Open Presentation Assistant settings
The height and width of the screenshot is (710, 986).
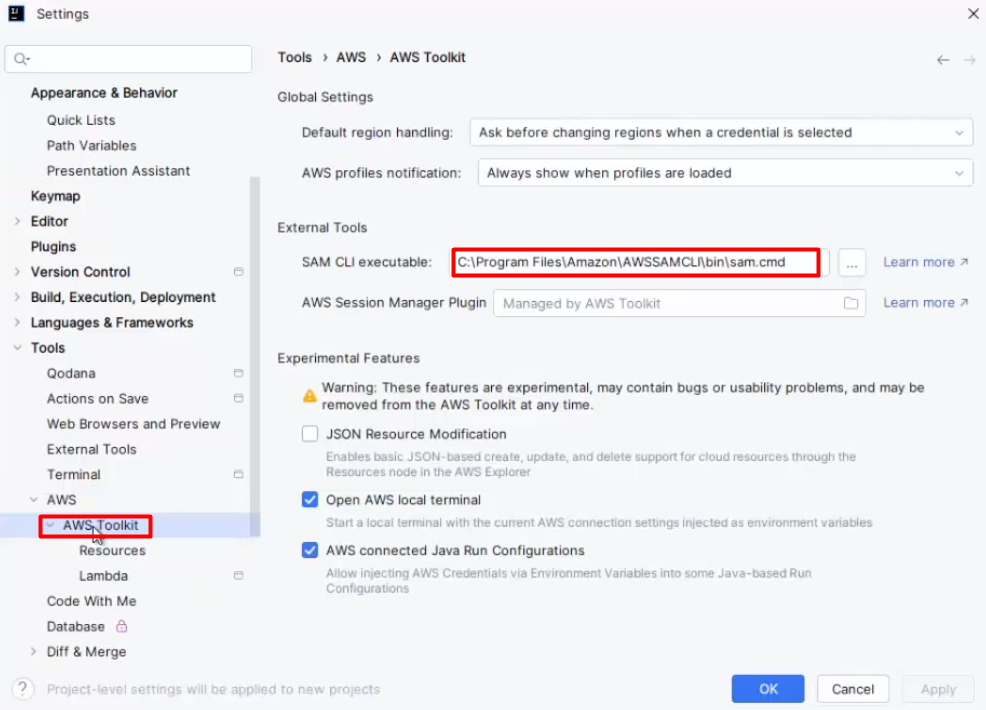click(118, 170)
